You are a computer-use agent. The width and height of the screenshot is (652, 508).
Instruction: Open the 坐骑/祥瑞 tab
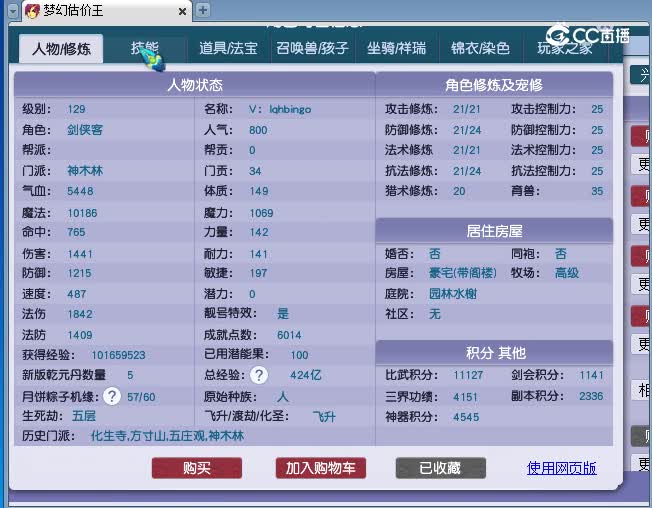click(x=397, y=49)
